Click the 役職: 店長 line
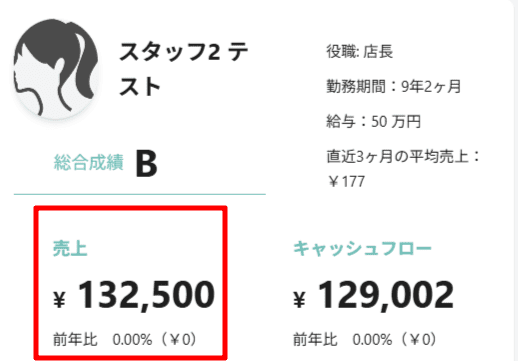518x361 pixels. [359, 52]
